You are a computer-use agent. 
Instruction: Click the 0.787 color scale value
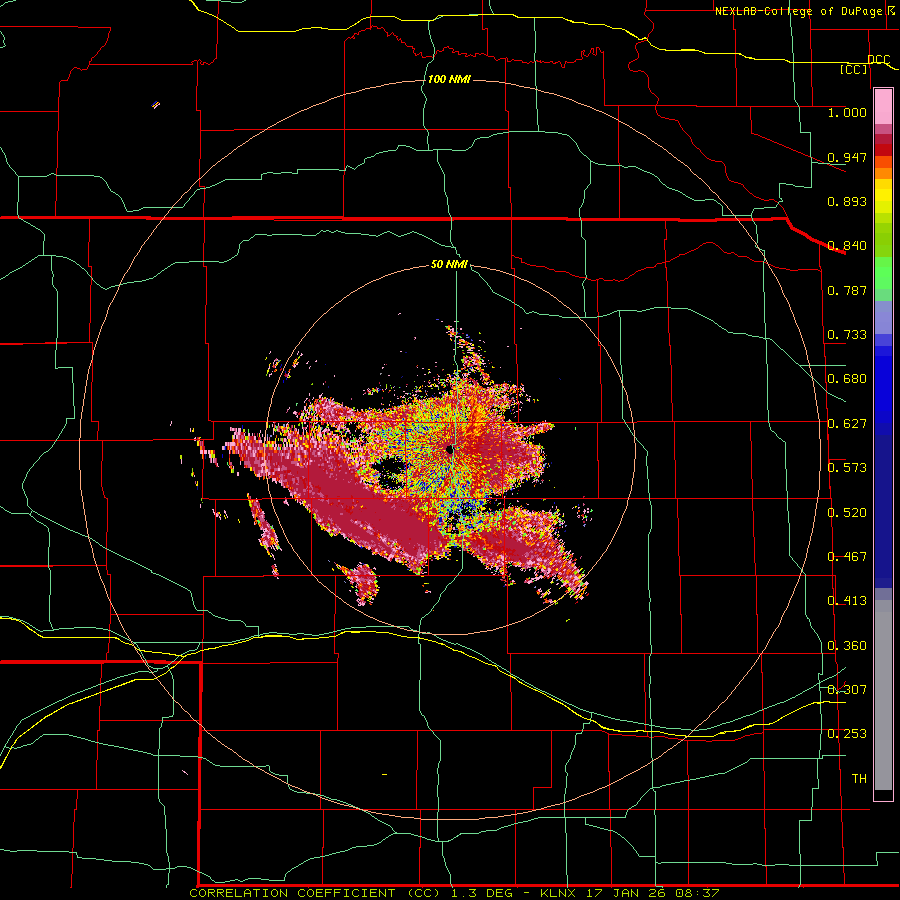(x=847, y=290)
